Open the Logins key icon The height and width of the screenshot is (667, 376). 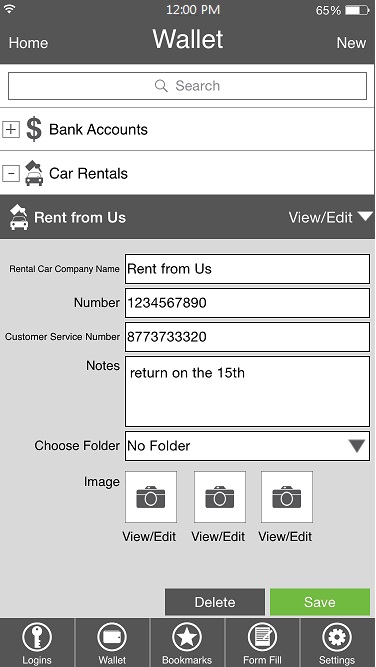click(37, 637)
